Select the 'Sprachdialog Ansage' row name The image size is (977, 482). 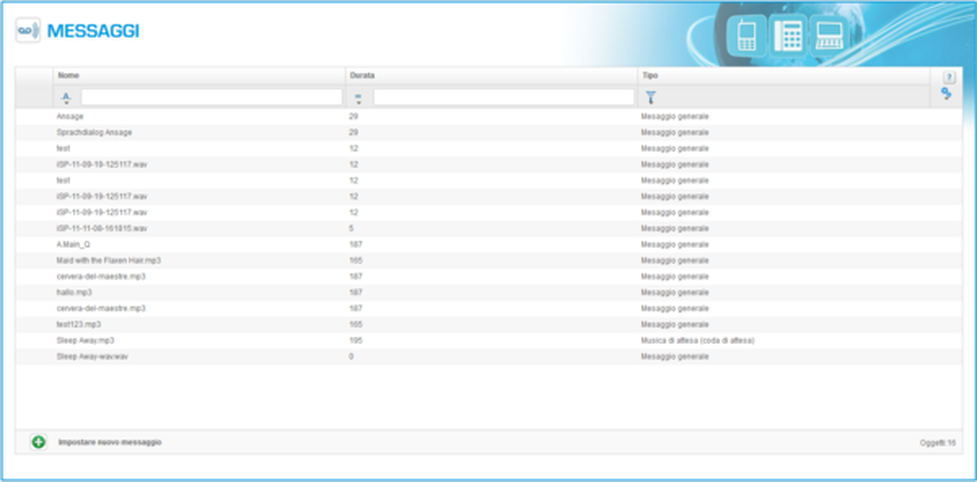click(x=94, y=133)
